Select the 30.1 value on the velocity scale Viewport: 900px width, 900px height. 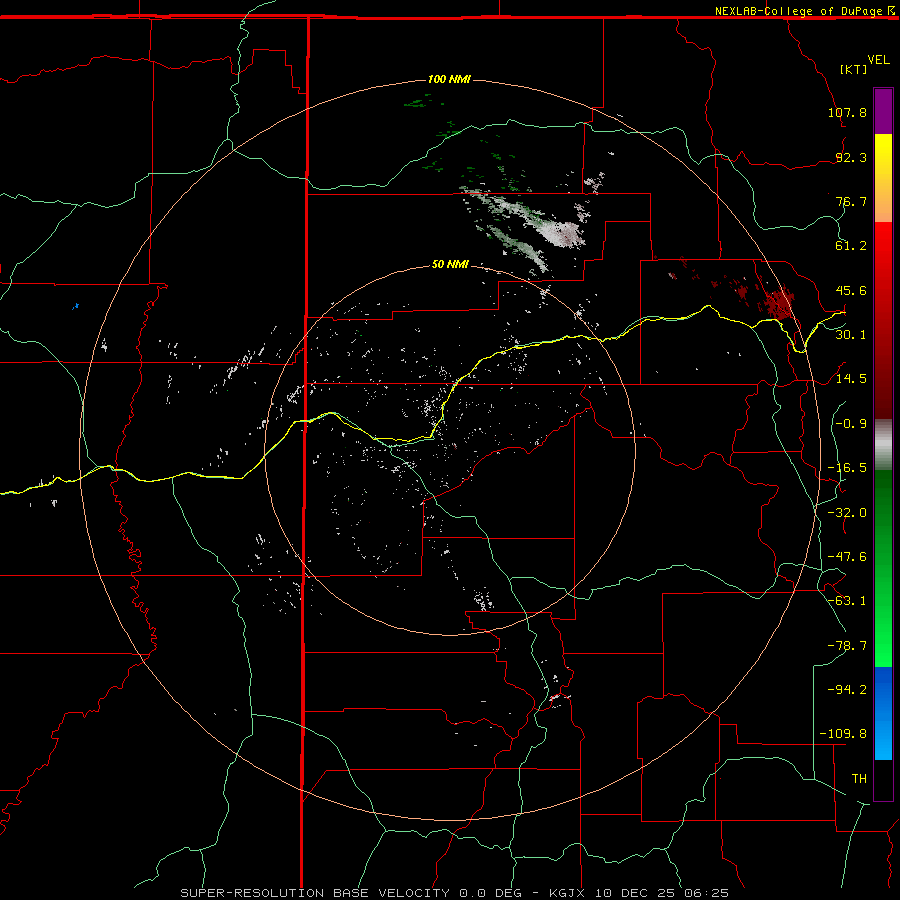pyautogui.click(x=851, y=335)
